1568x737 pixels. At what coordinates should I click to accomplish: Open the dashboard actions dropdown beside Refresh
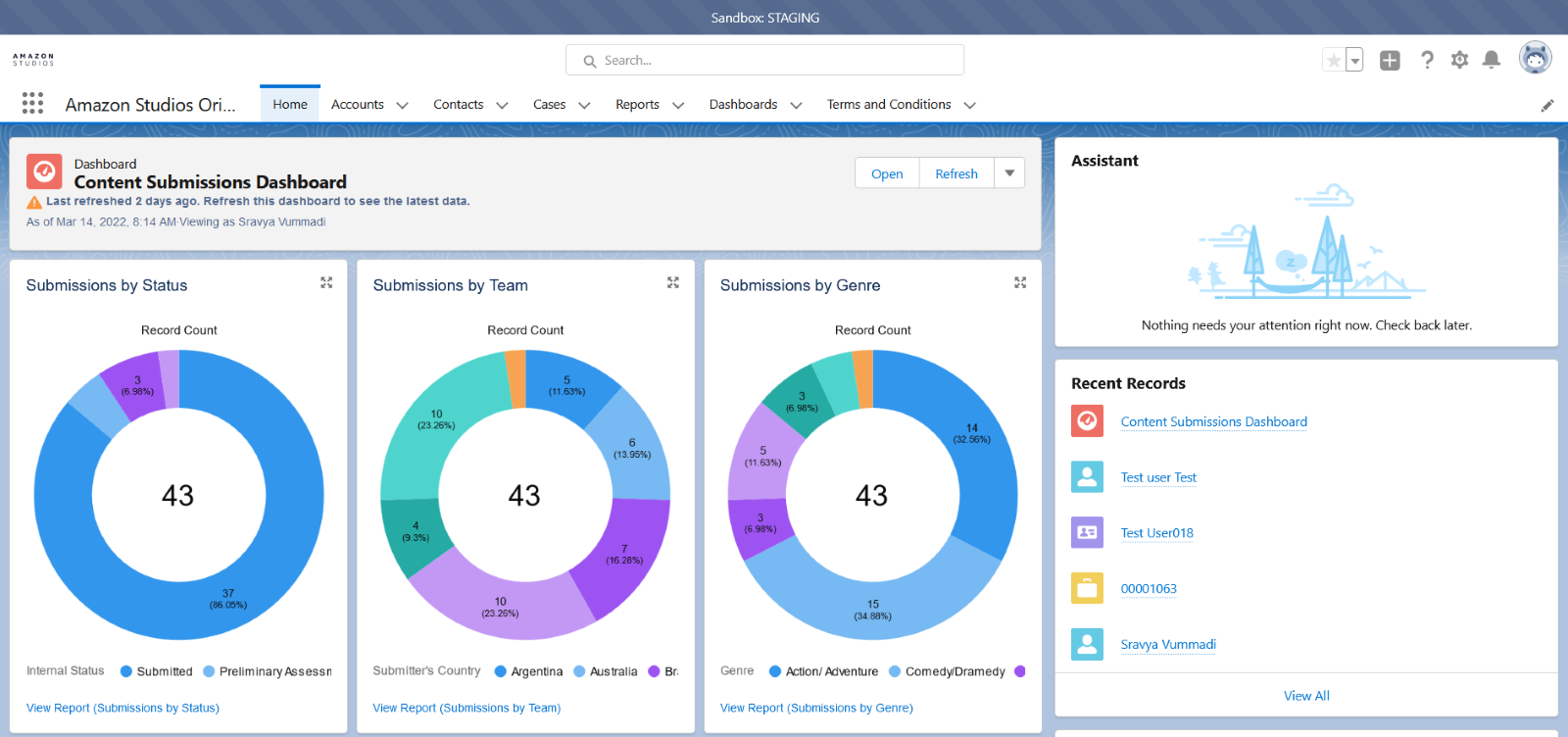(1009, 173)
